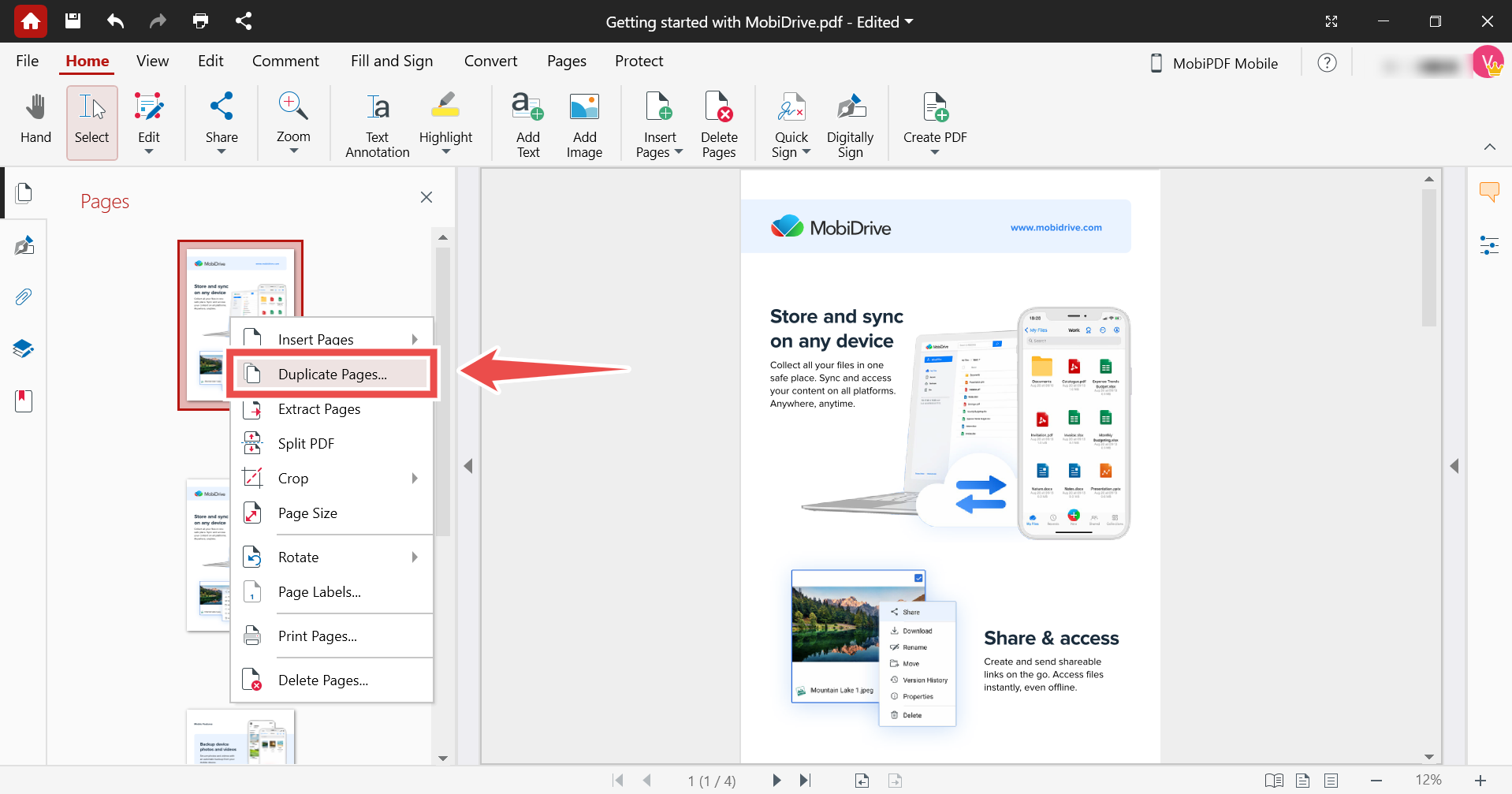Select Extract Pages from context menu
Image resolution: width=1512 pixels, height=794 pixels.
[332, 409]
